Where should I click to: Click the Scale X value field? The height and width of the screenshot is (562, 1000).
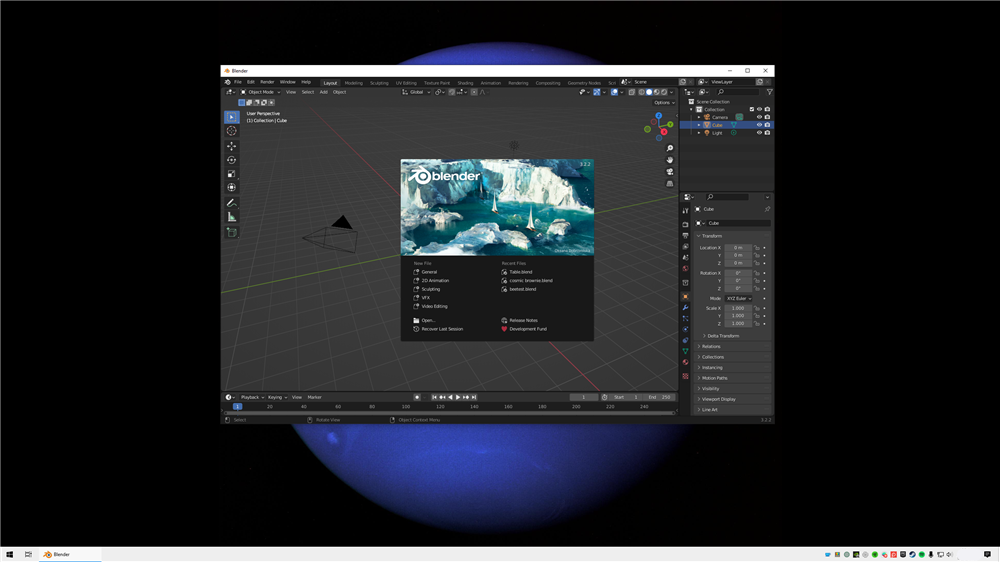coord(737,308)
